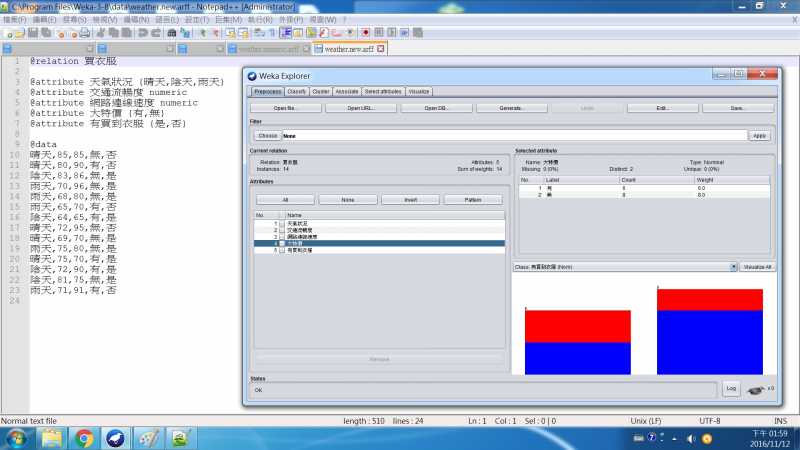This screenshot has width=800, height=450.
Task: Open the Class attribute dropdown in Weka
Action: point(733,267)
